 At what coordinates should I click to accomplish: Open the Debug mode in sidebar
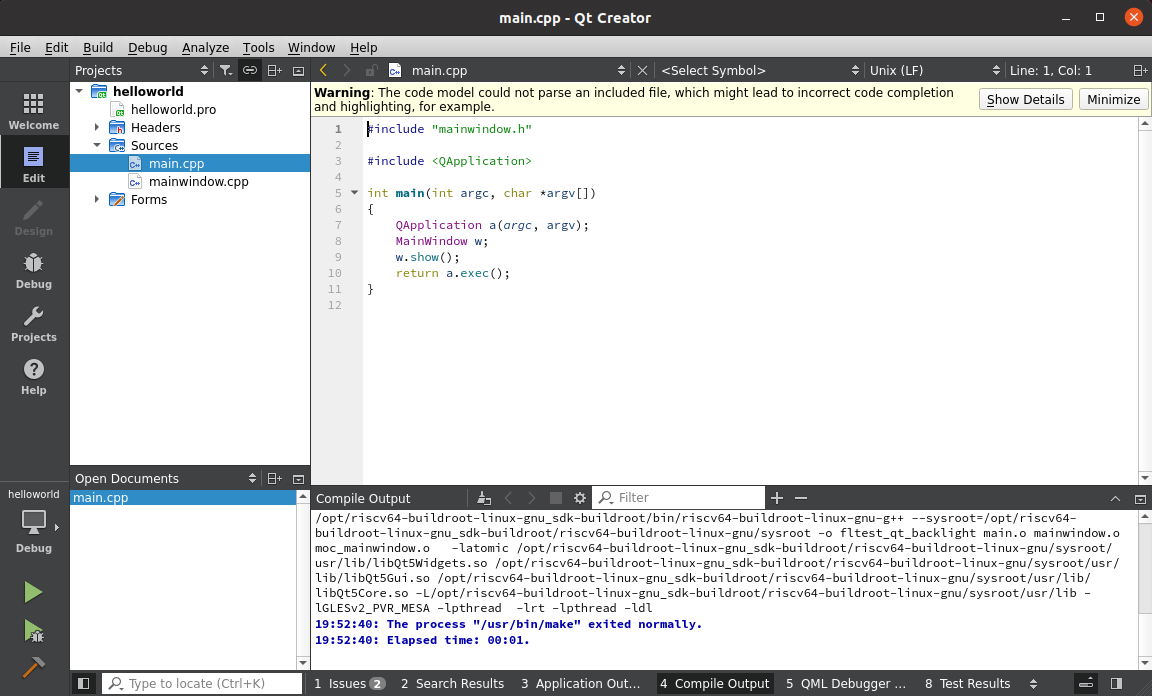(x=34, y=270)
